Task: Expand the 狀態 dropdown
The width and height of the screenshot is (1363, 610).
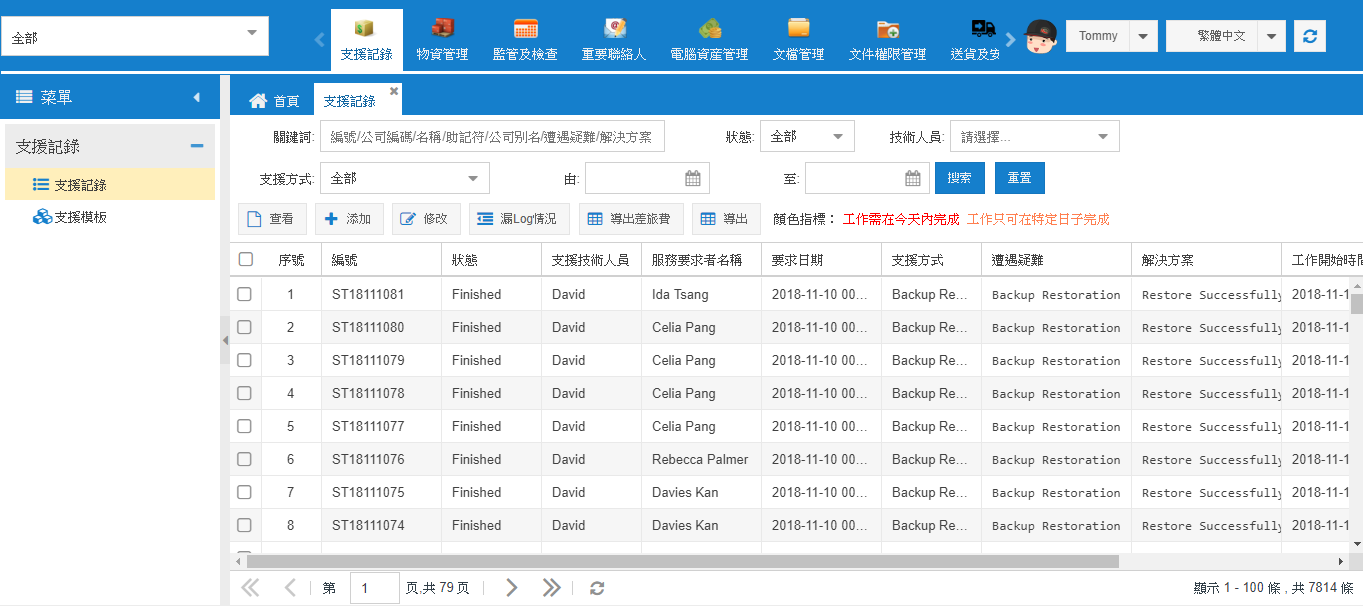Action: point(807,136)
